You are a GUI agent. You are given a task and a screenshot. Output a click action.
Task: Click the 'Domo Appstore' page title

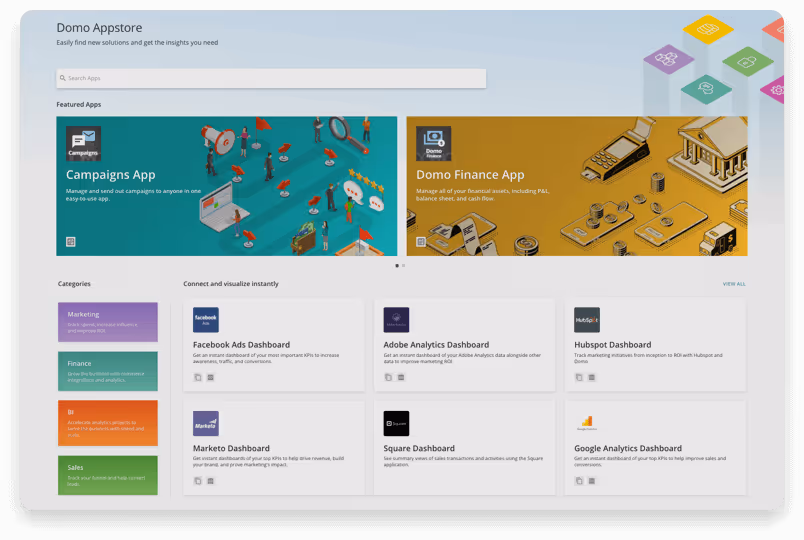tap(99, 28)
